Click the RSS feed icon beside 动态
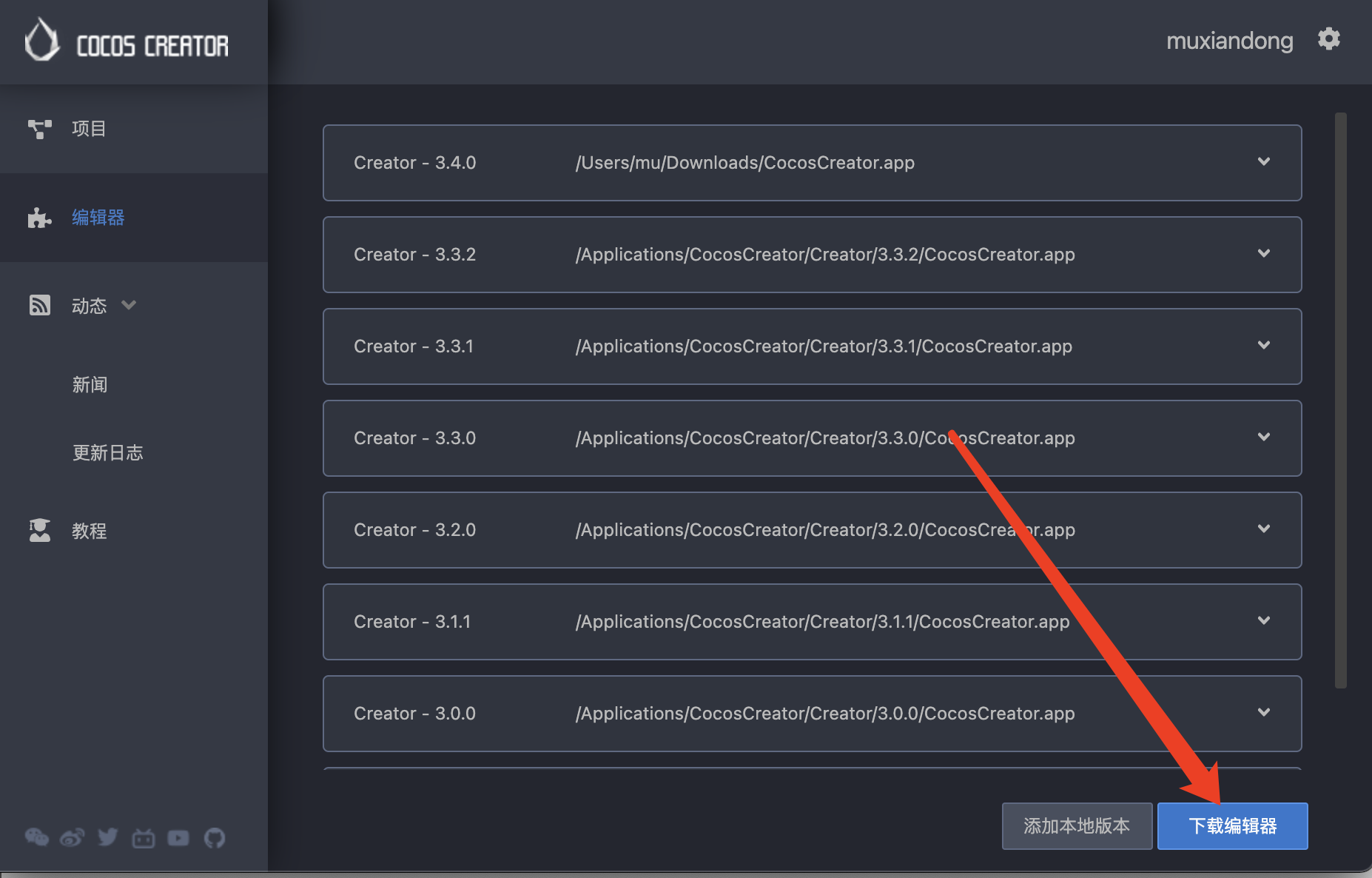1372x878 pixels. pos(40,305)
